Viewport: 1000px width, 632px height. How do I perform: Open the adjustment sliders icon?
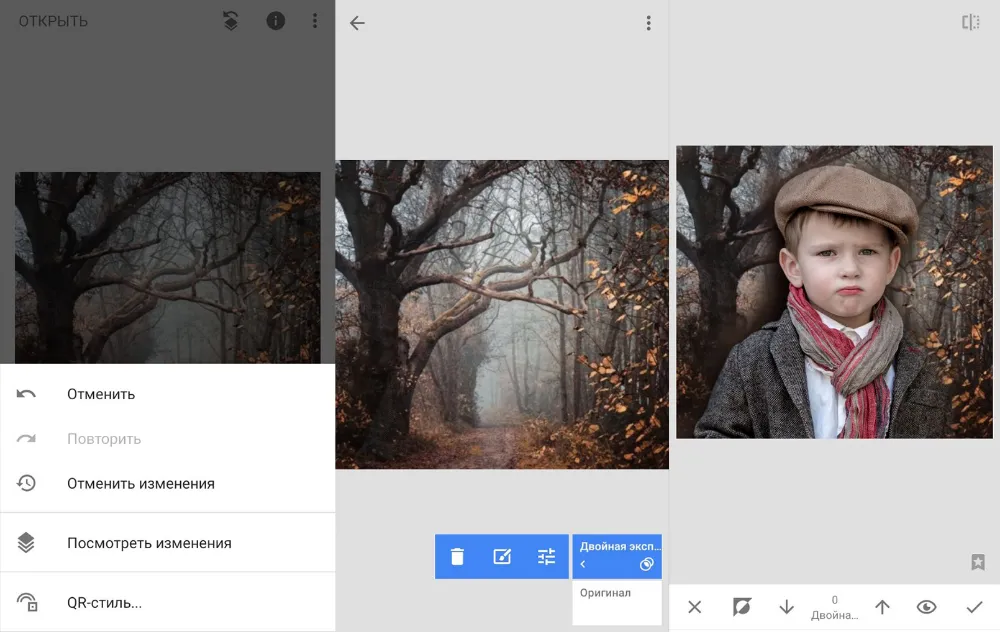point(546,557)
